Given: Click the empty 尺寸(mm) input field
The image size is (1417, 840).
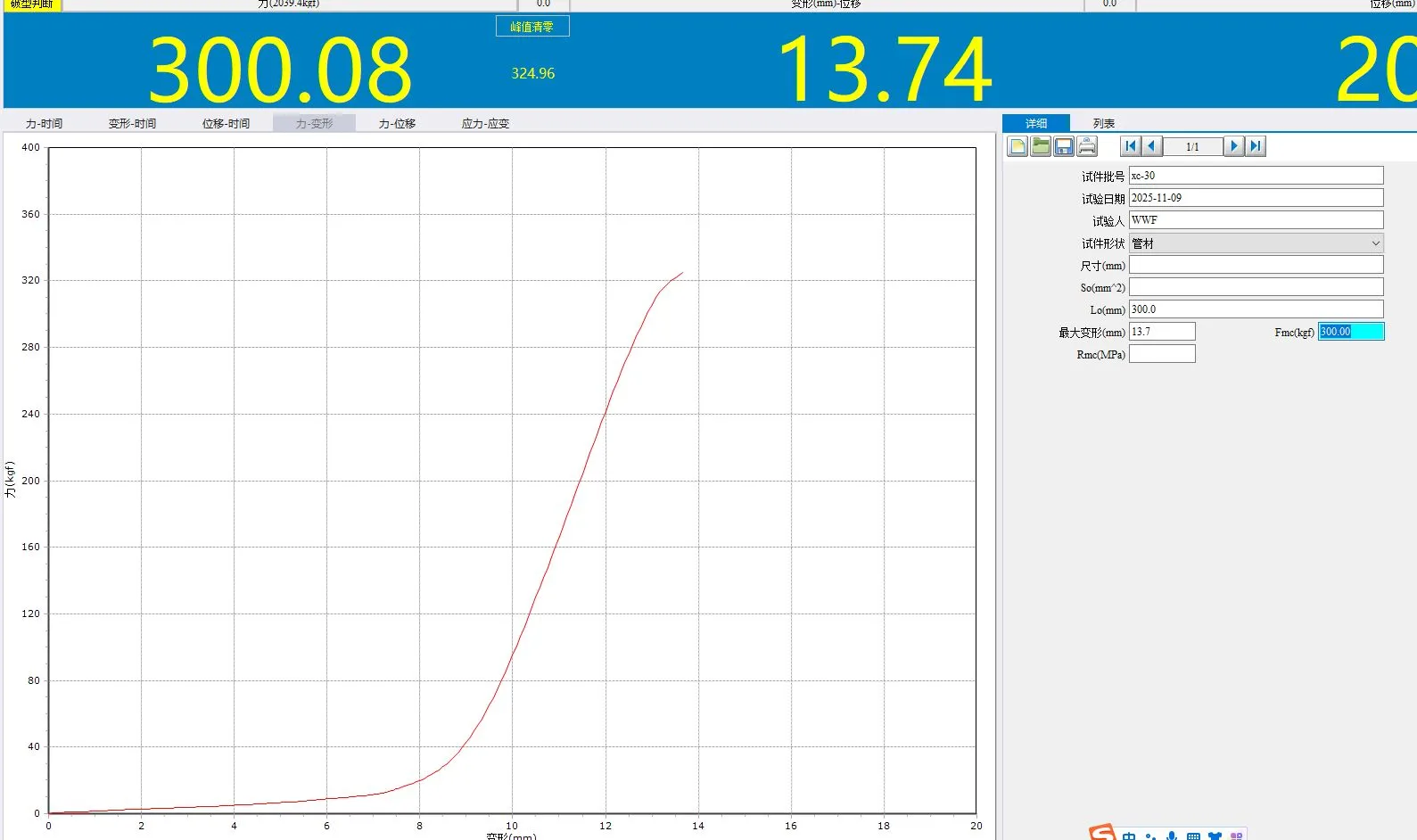Looking at the screenshot, I should 1256,265.
